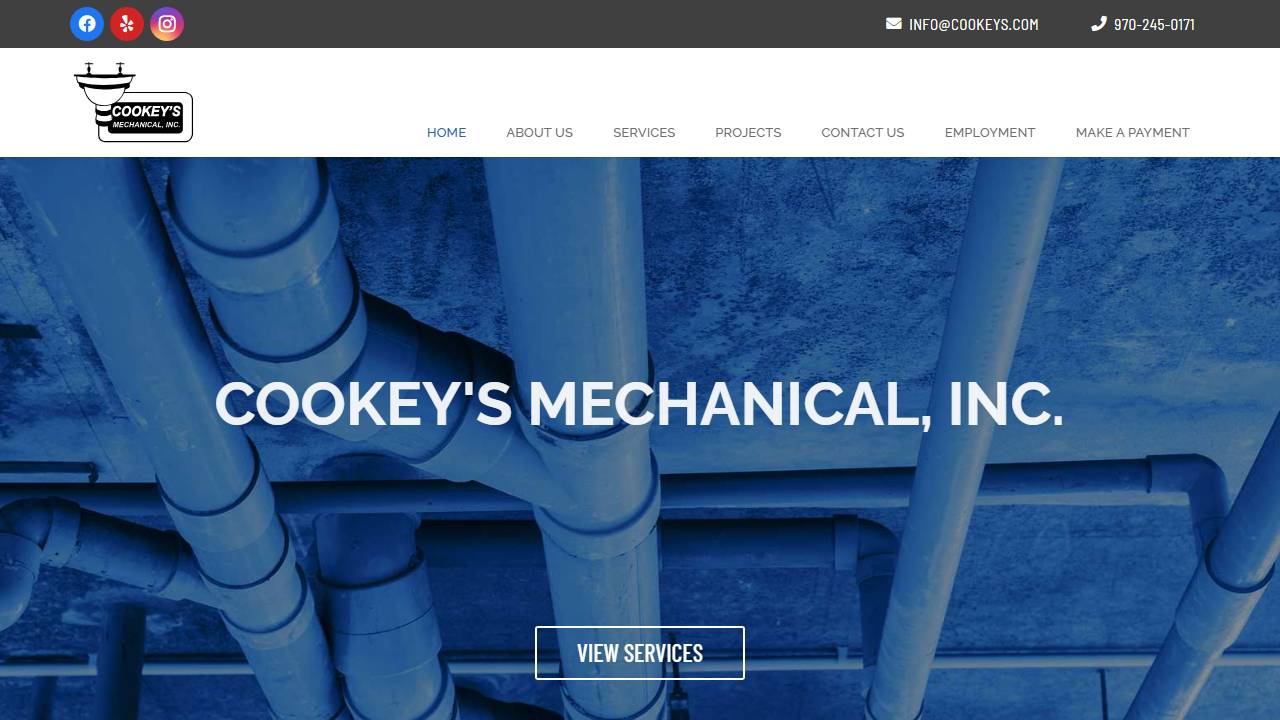Screen dimensions: 1280x720
Task: Click the Cookey's Mechanical logo
Action: [133, 102]
